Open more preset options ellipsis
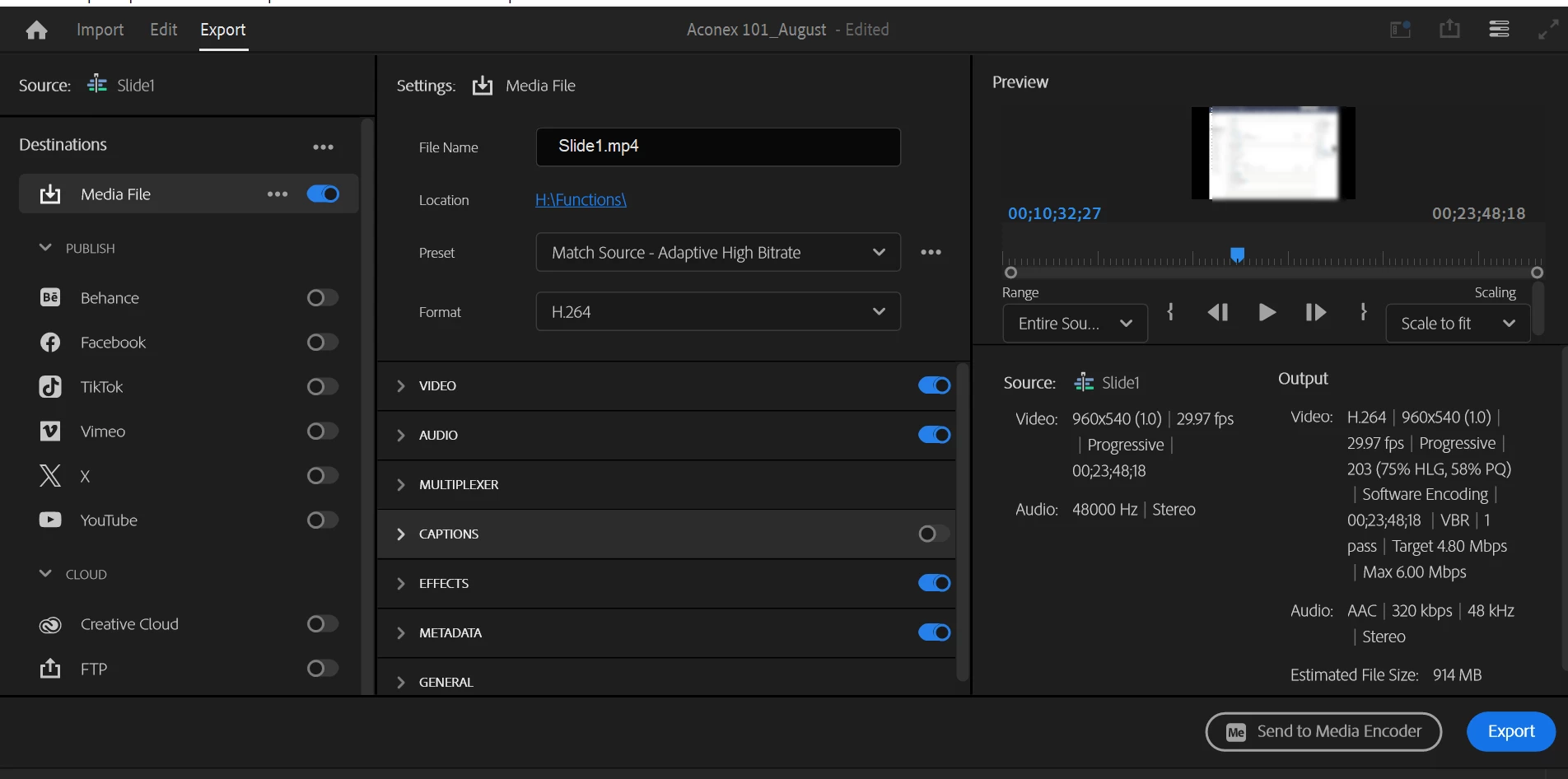 pyautogui.click(x=931, y=252)
